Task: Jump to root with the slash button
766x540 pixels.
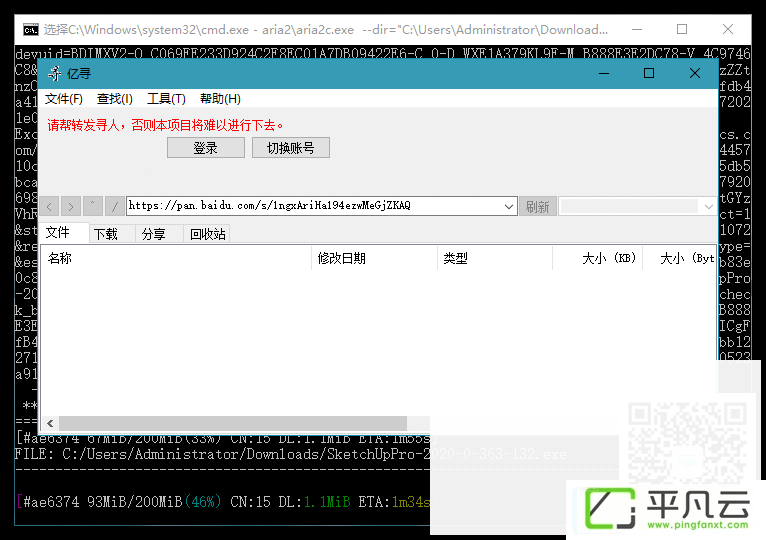Action: click(x=114, y=207)
